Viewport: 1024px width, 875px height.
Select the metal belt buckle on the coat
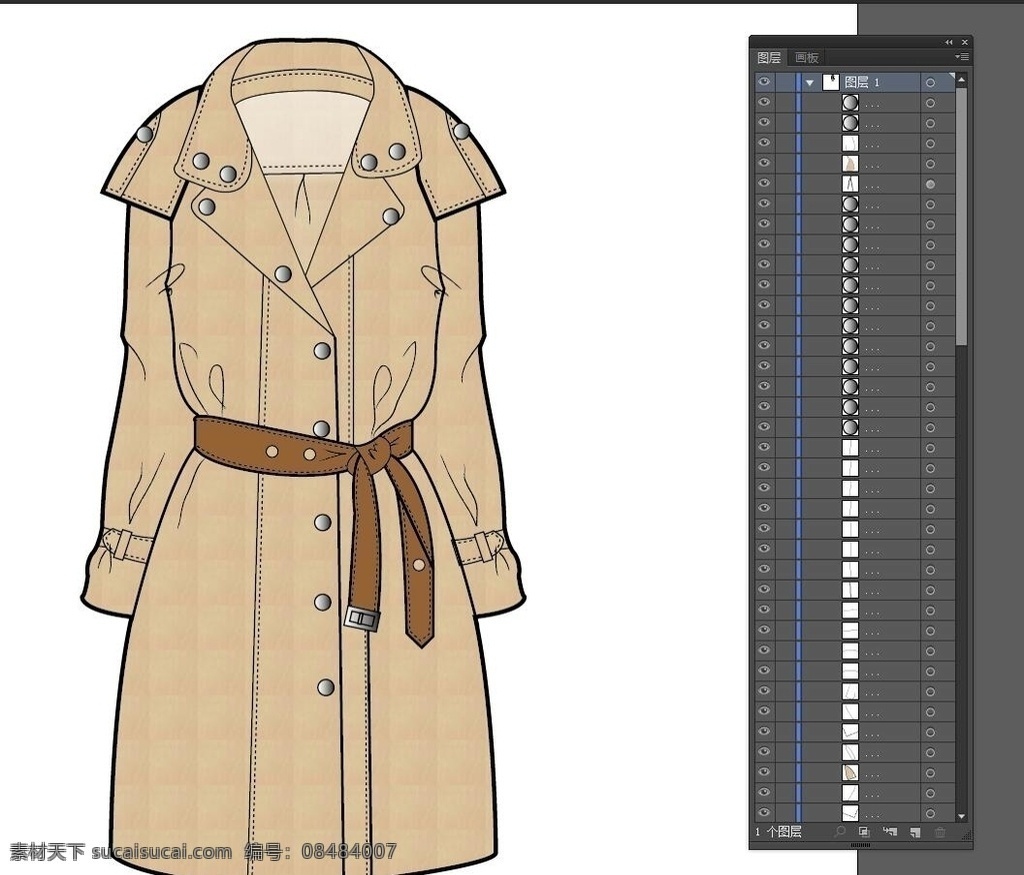pos(363,618)
